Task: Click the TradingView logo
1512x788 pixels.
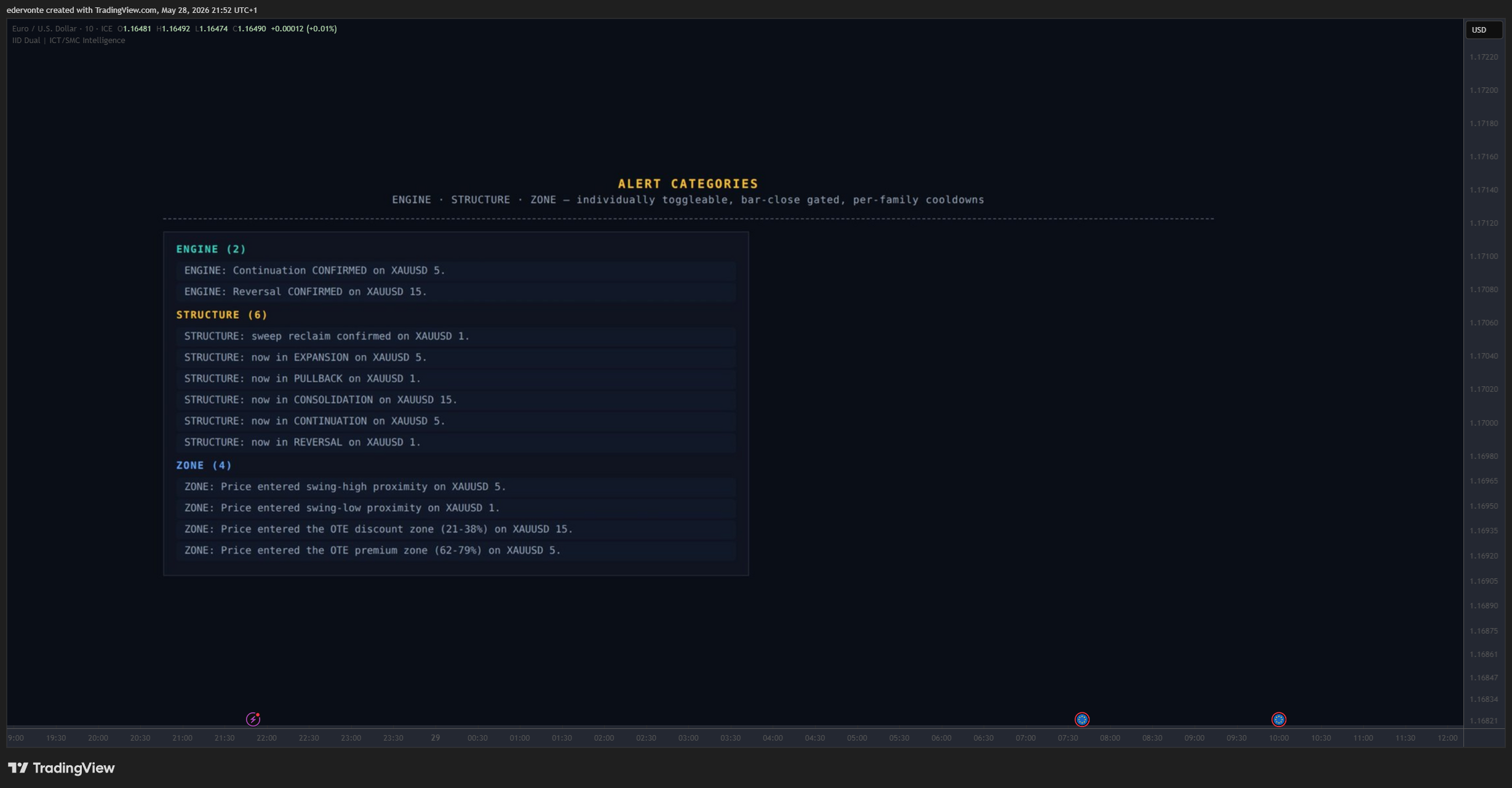Action: 61,768
